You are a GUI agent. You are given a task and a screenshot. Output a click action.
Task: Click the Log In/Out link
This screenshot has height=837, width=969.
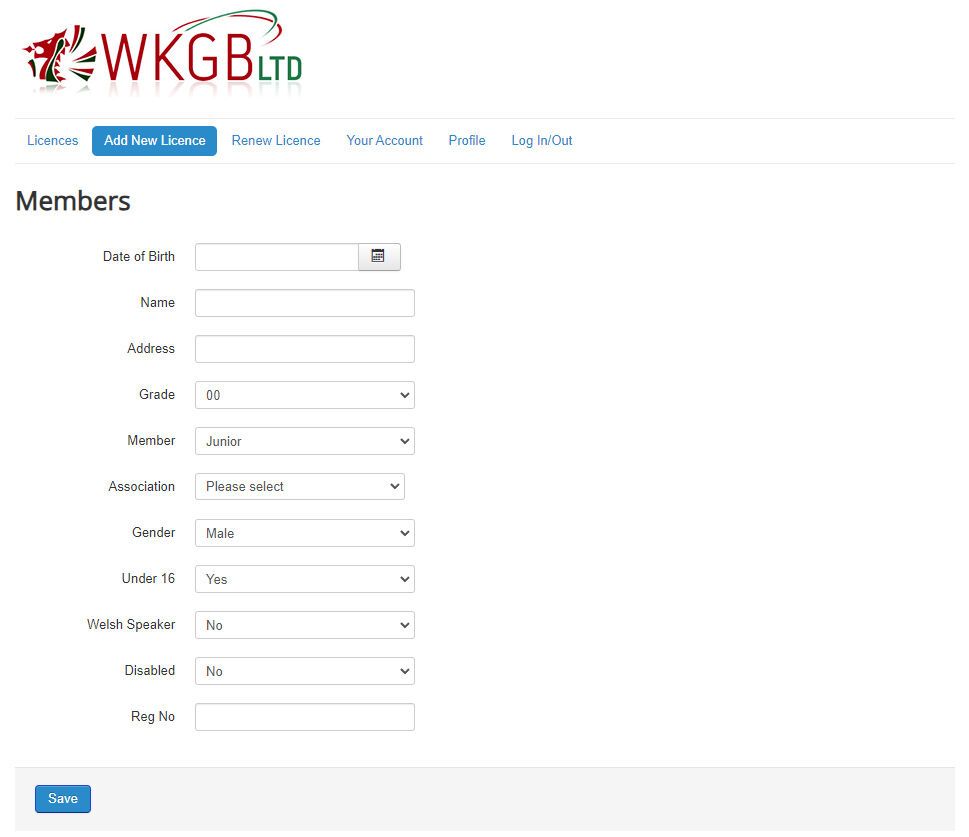click(541, 141)
